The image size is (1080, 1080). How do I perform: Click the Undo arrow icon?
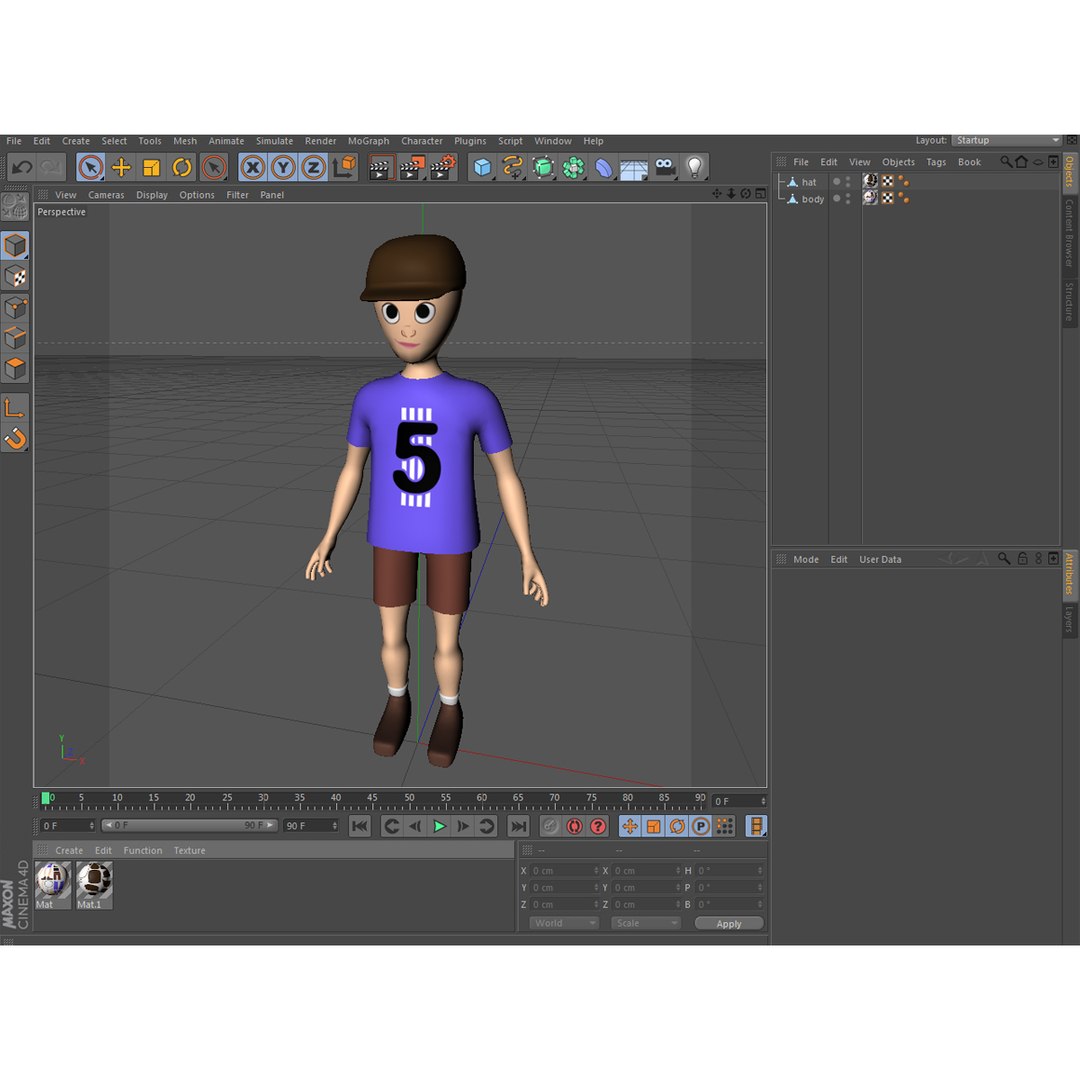click(x=22, y=167)
